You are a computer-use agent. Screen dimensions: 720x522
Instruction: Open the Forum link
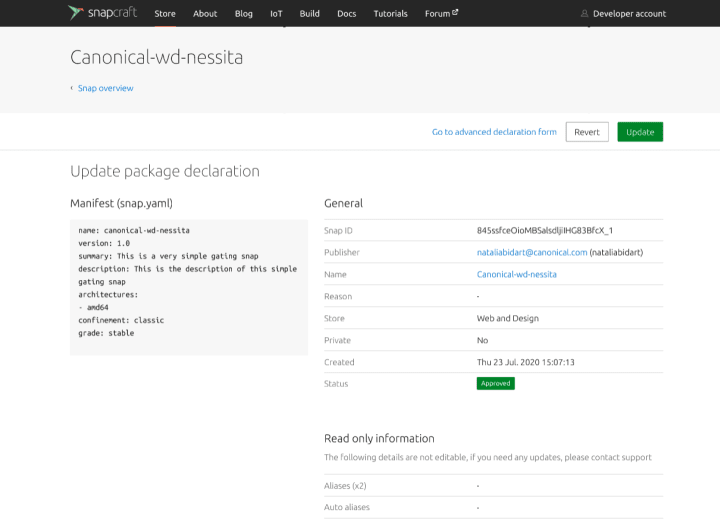pos(441,14)
